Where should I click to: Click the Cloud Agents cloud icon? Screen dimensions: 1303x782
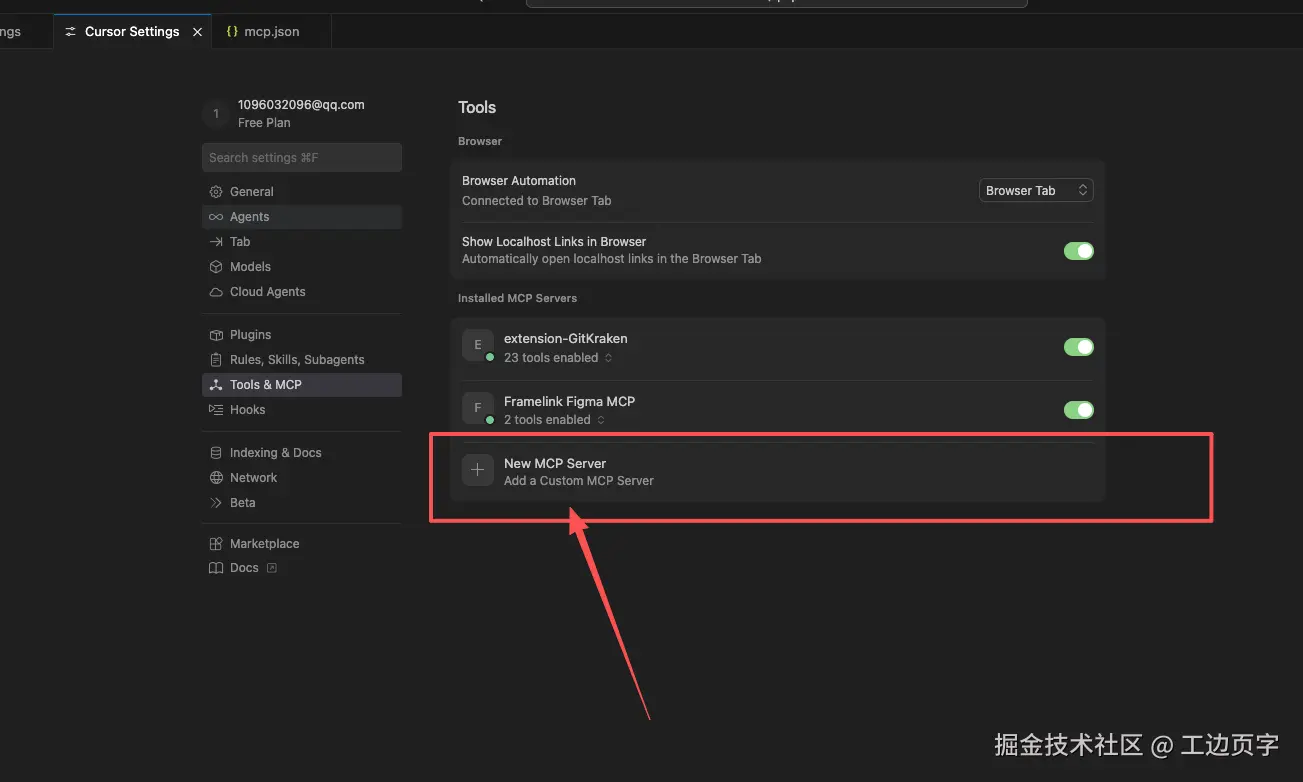coord(215,292)
